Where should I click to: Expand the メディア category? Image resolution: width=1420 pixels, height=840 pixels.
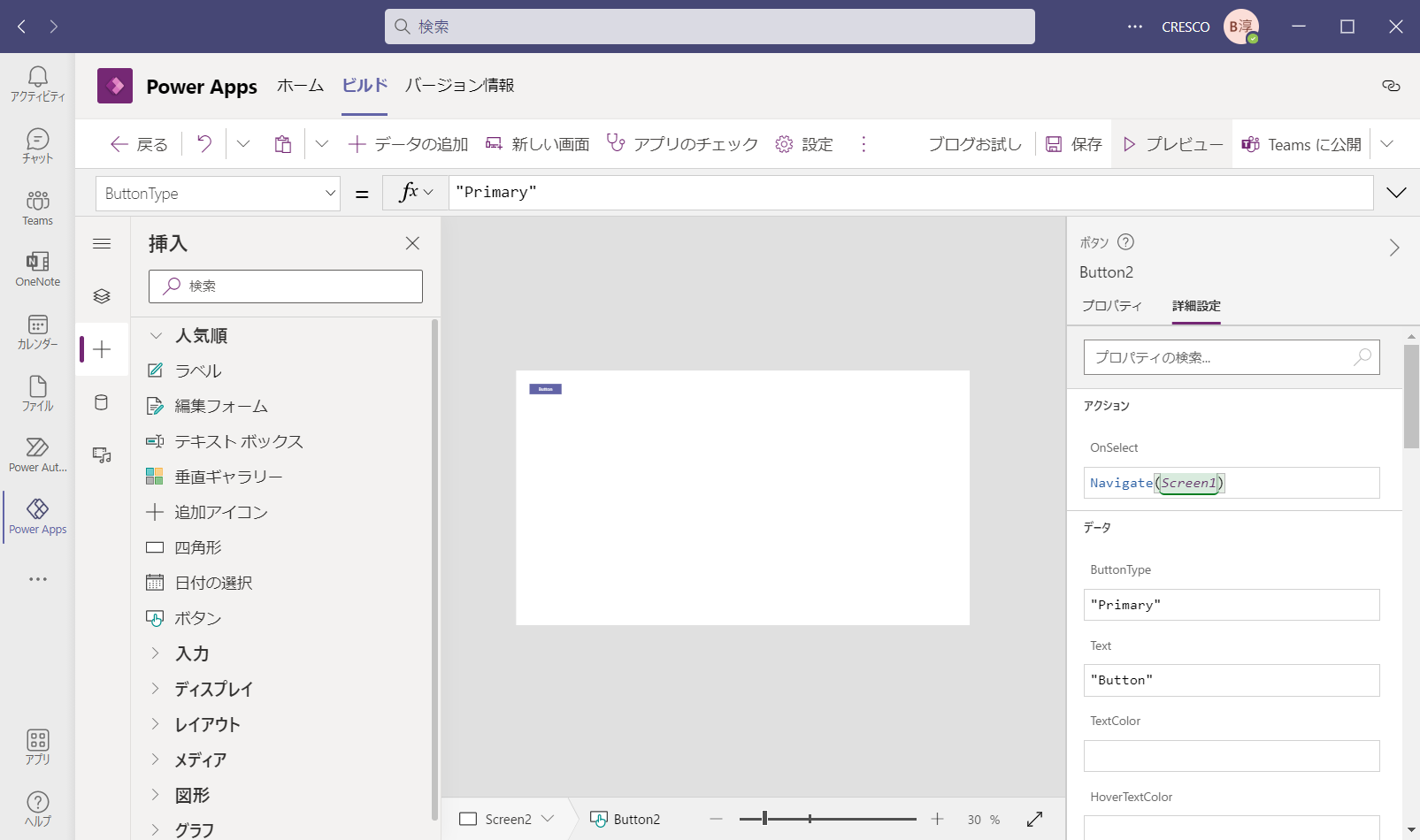(156, 760)
